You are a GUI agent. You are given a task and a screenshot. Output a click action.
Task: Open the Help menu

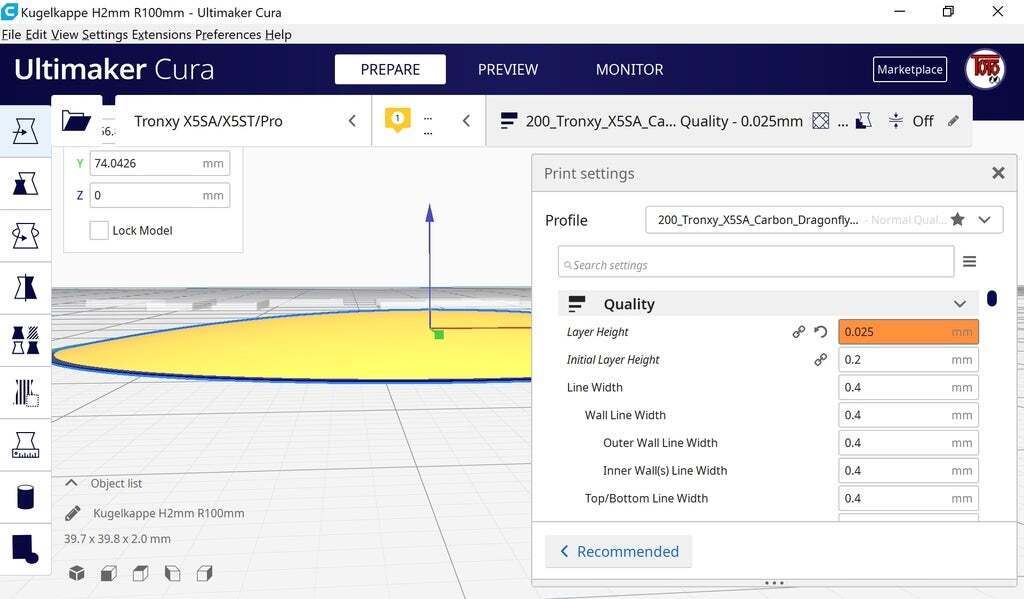278,35
